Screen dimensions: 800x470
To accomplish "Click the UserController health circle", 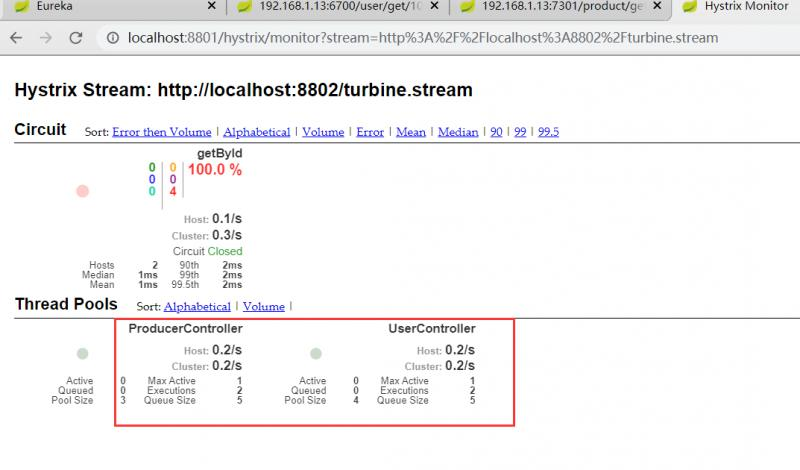I will click(x=316, y=353).
